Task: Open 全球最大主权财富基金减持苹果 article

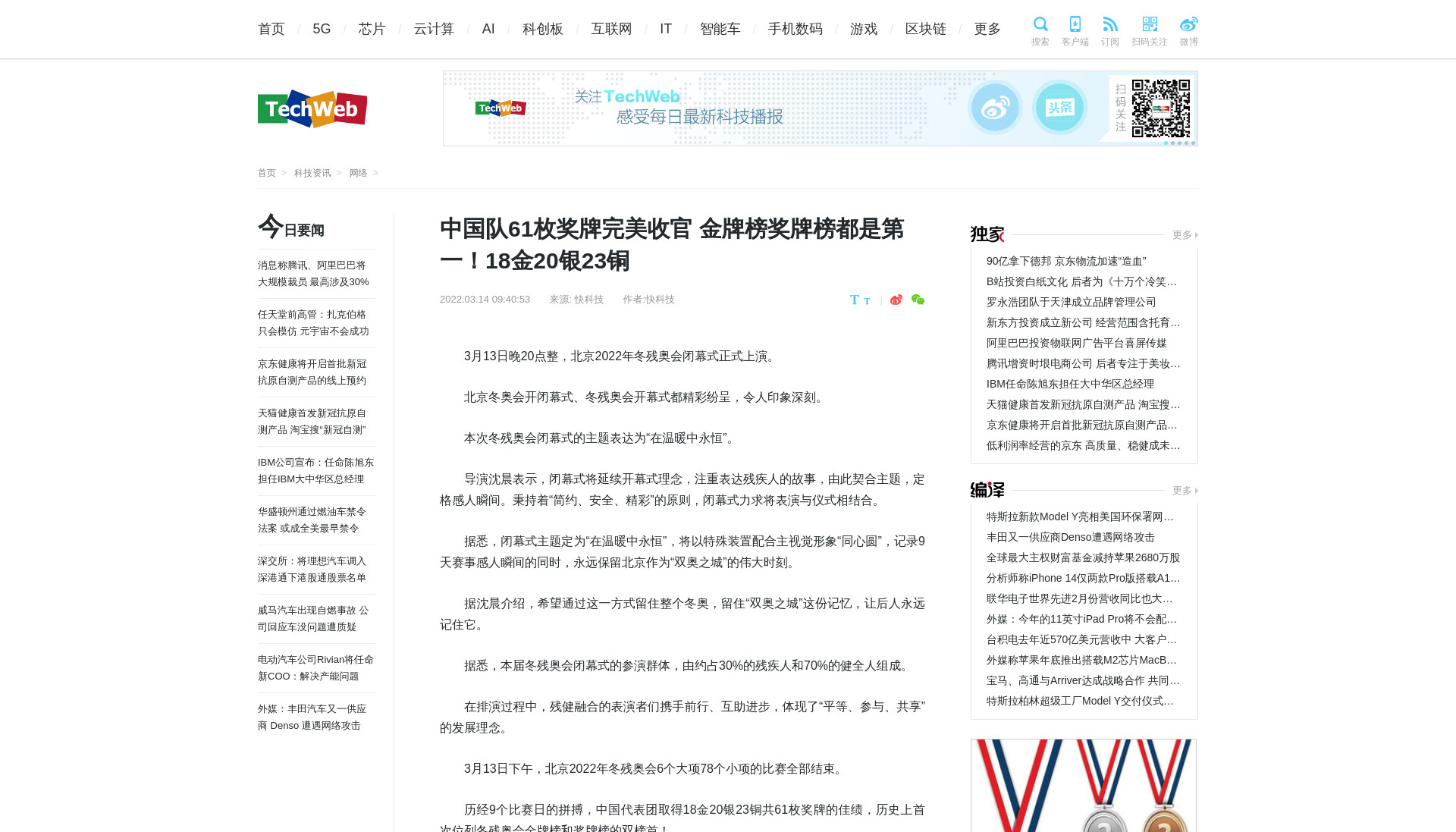Action: point(1083,557)
